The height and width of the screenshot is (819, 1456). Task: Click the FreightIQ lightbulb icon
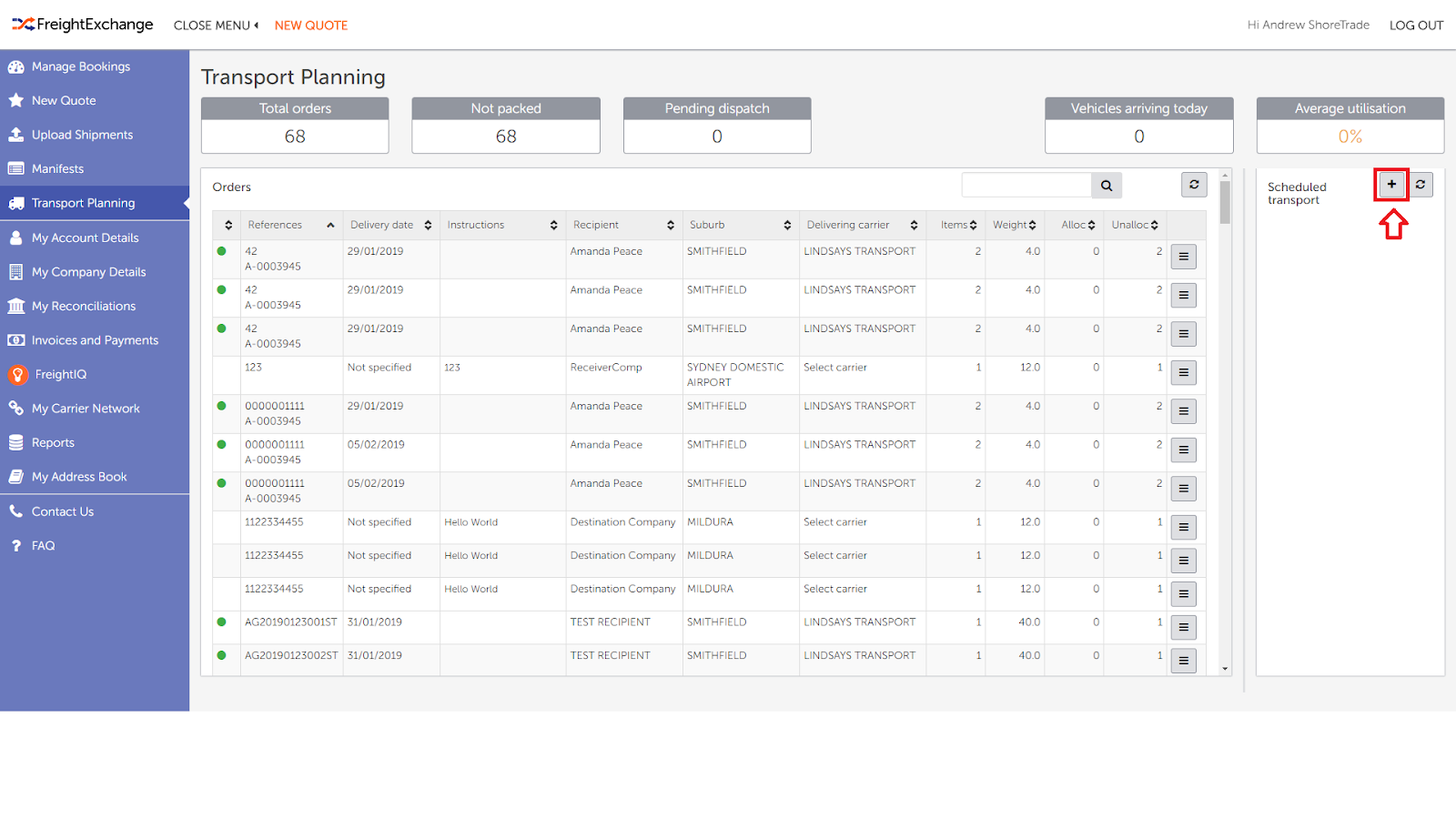click(17, 374)
